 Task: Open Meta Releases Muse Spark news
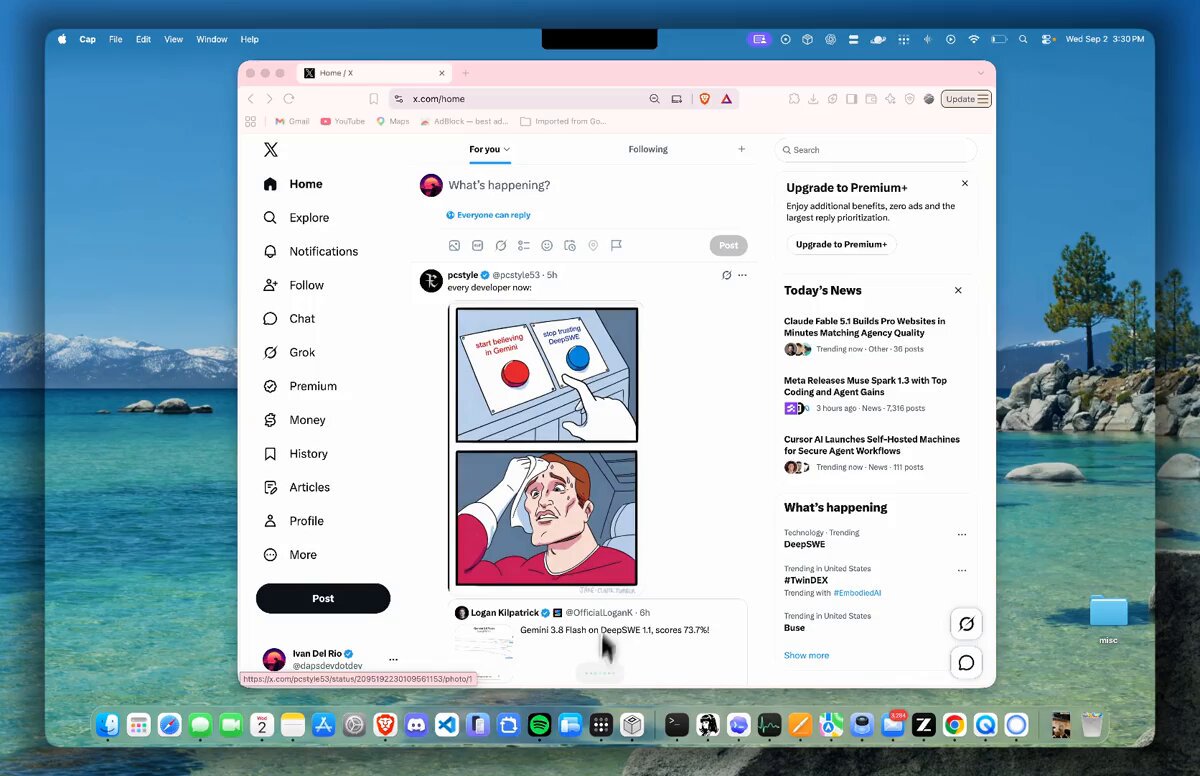click(865, 386)
